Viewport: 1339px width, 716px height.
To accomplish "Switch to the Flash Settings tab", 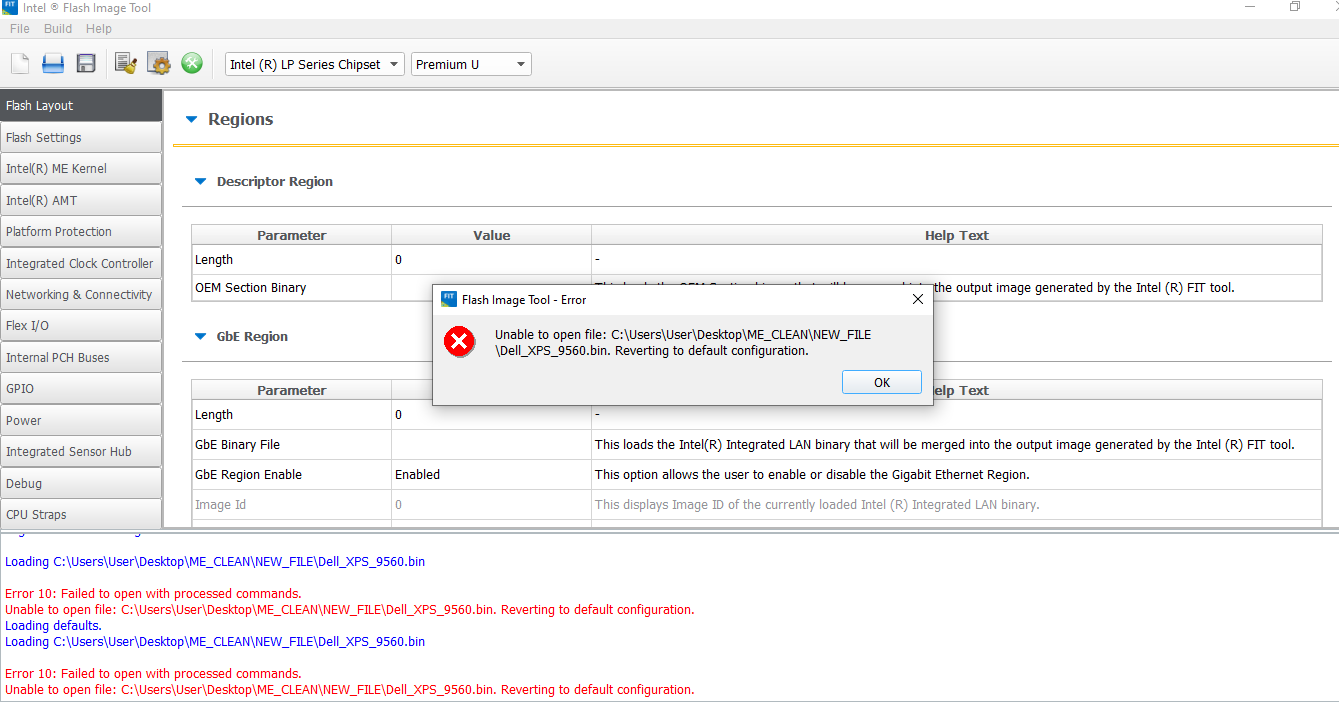I will (x=81, y=138).
